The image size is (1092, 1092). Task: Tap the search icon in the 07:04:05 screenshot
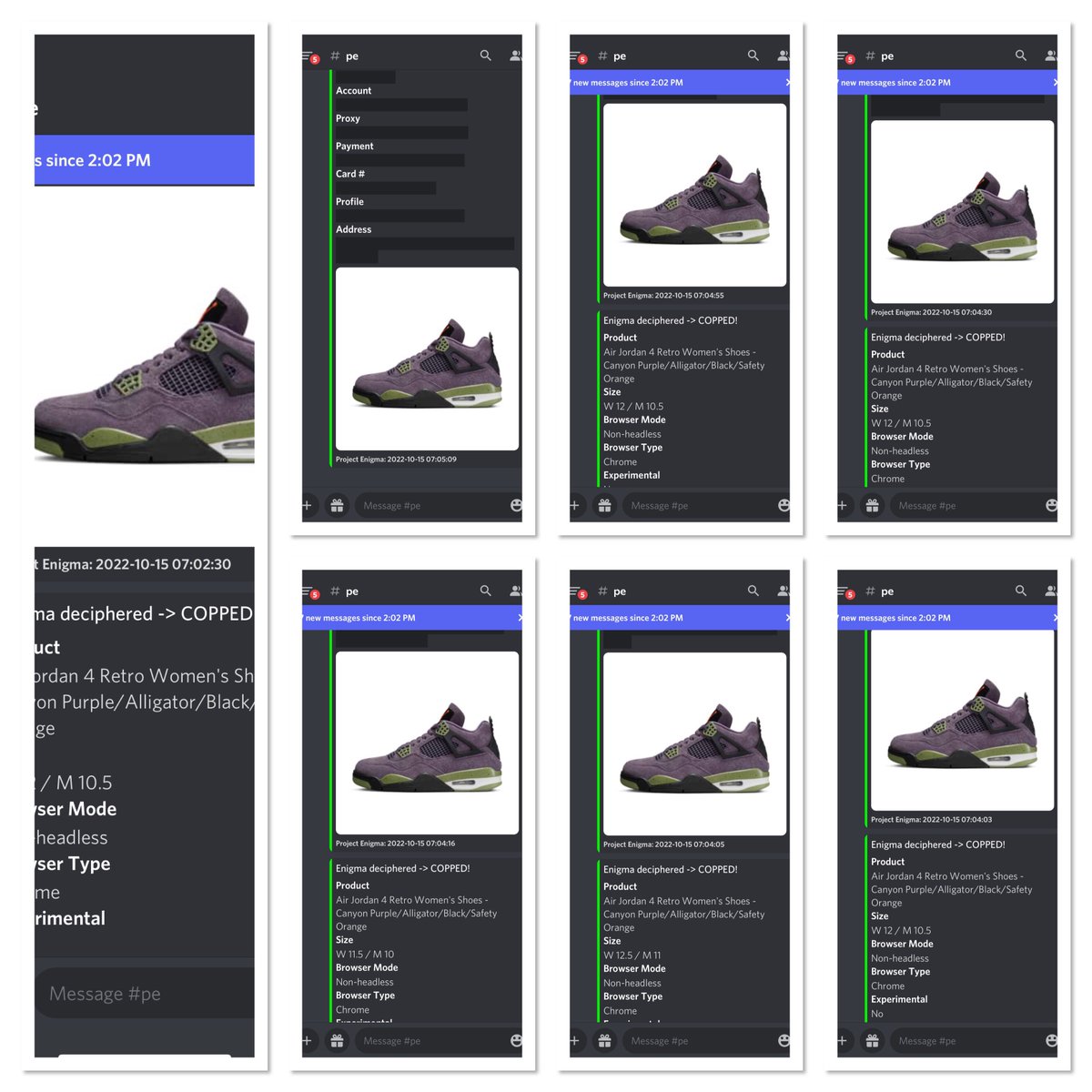click(753, 591)
